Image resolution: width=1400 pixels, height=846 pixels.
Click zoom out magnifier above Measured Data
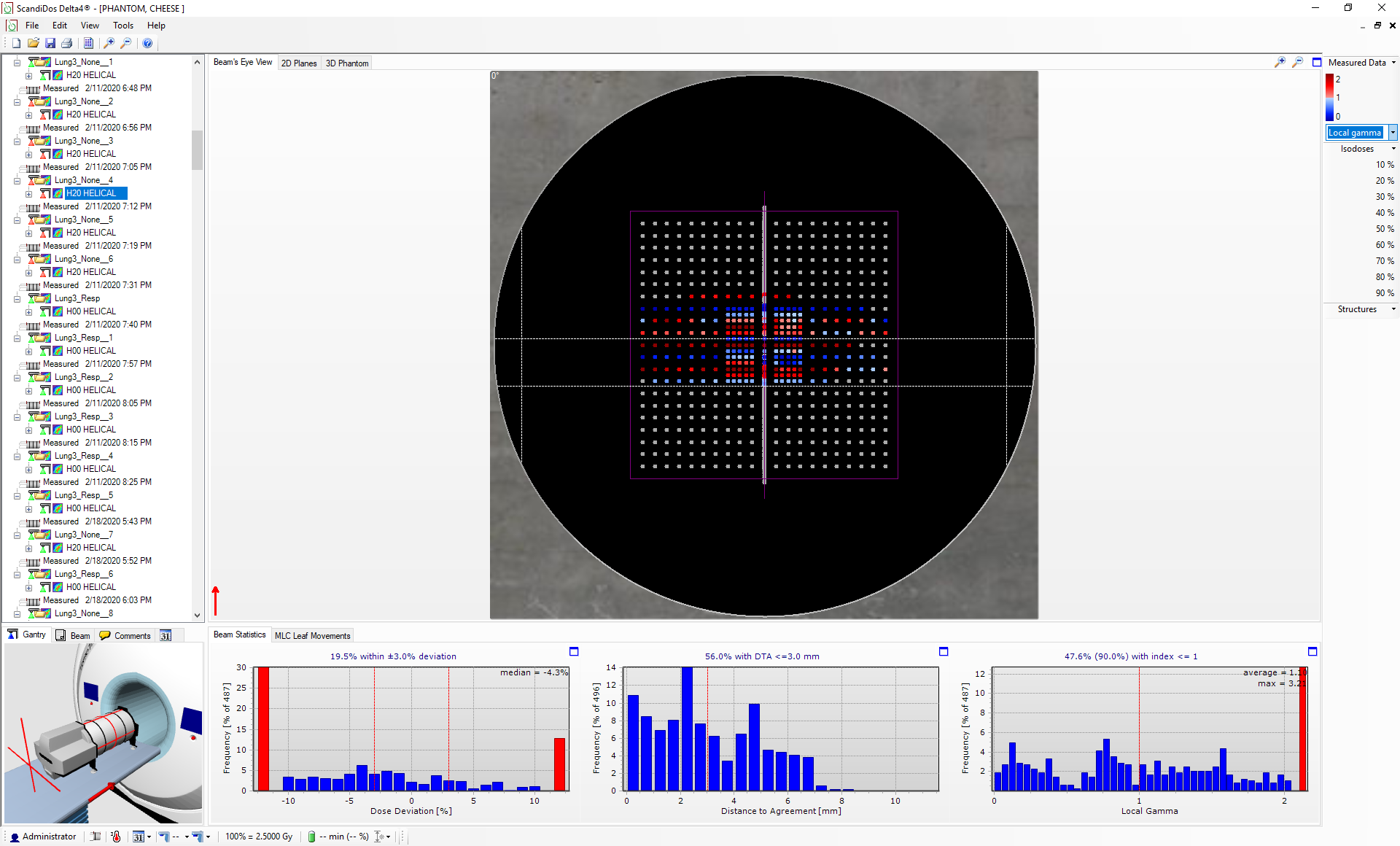[1297, 63]
